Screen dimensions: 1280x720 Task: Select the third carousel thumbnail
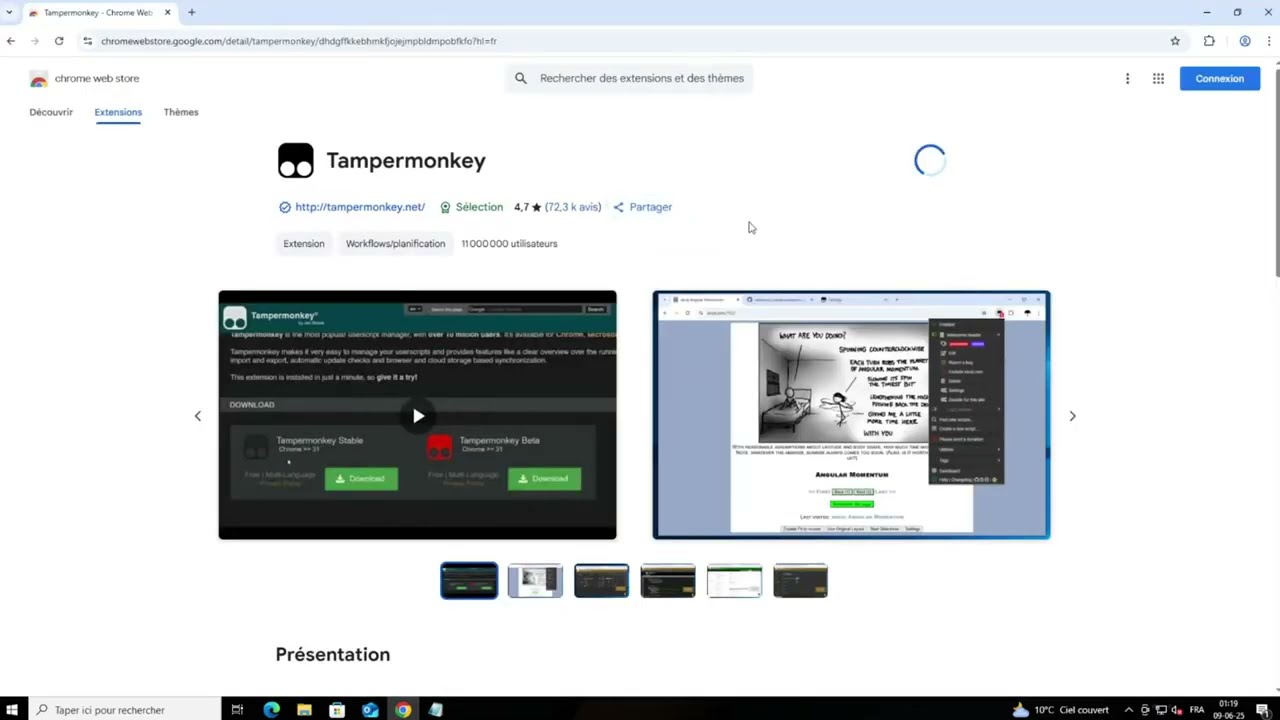click(x=602, y=581)
